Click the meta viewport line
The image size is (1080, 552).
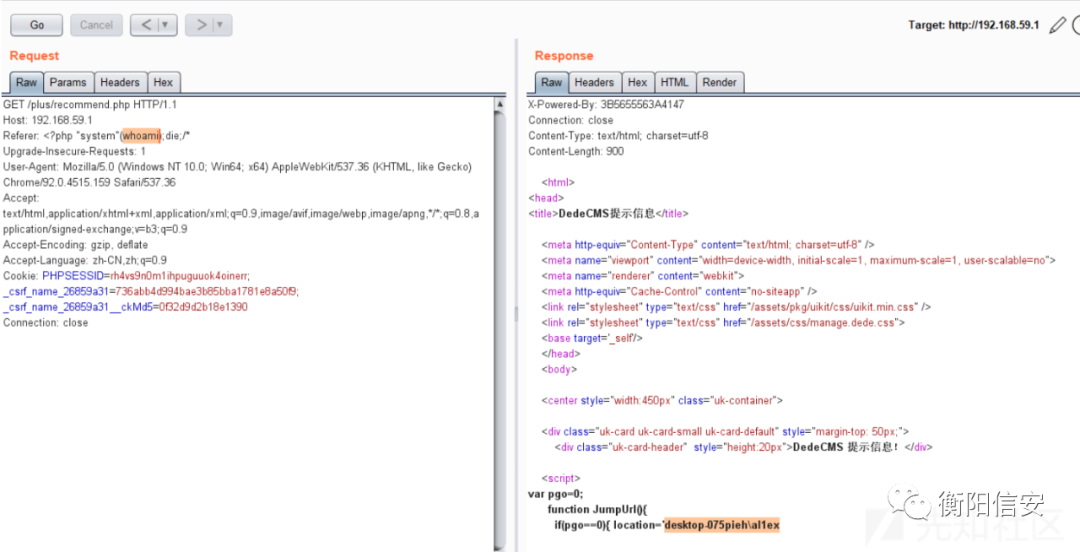point(799,260)
